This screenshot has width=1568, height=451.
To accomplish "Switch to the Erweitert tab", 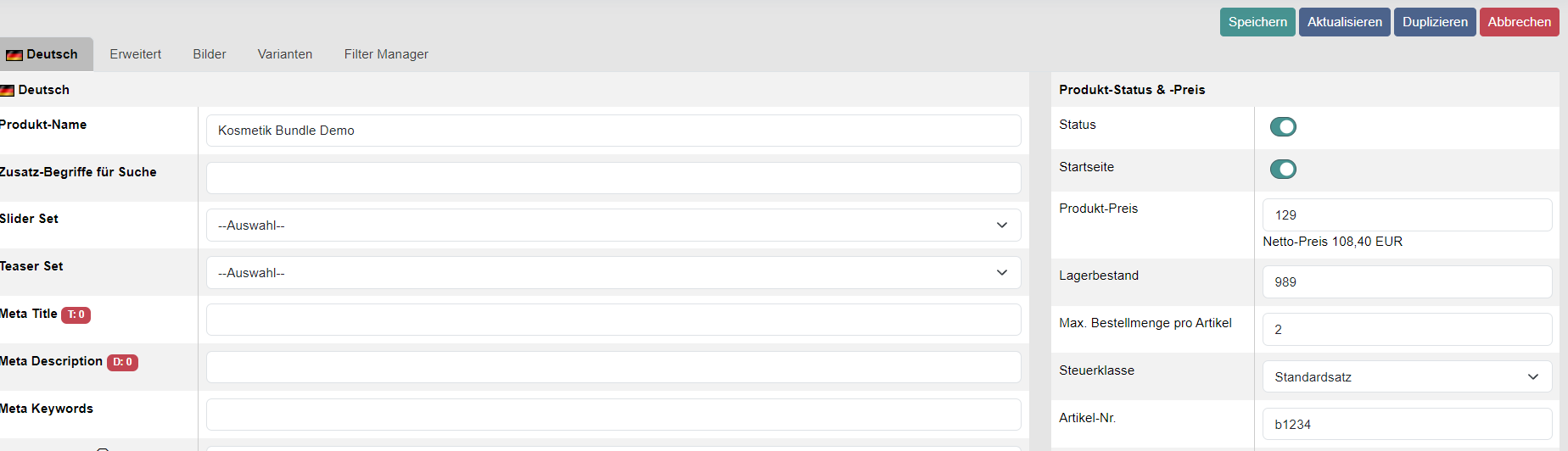I will [135, 54].
